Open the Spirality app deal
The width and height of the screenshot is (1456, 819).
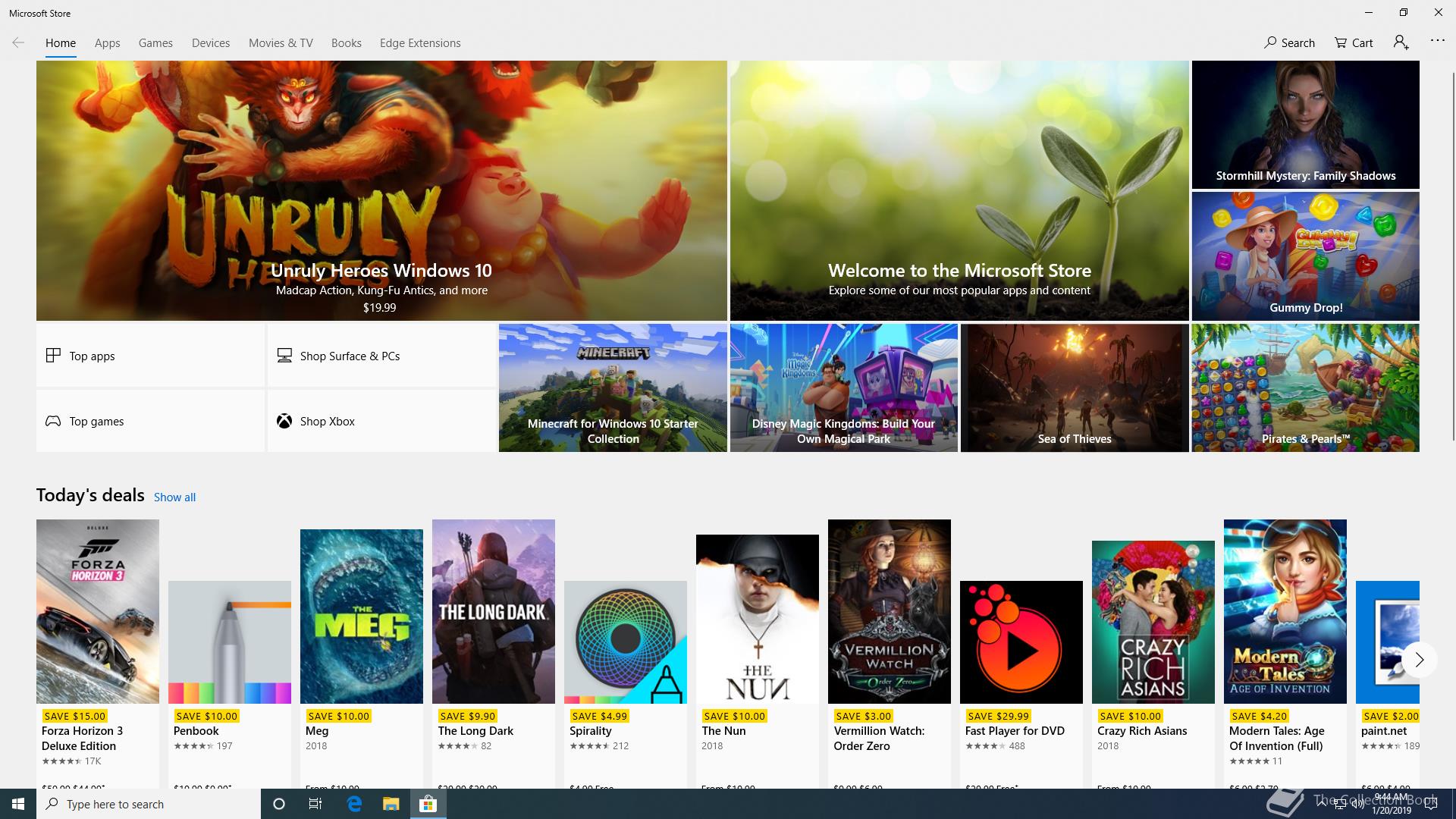coord(626,684)
